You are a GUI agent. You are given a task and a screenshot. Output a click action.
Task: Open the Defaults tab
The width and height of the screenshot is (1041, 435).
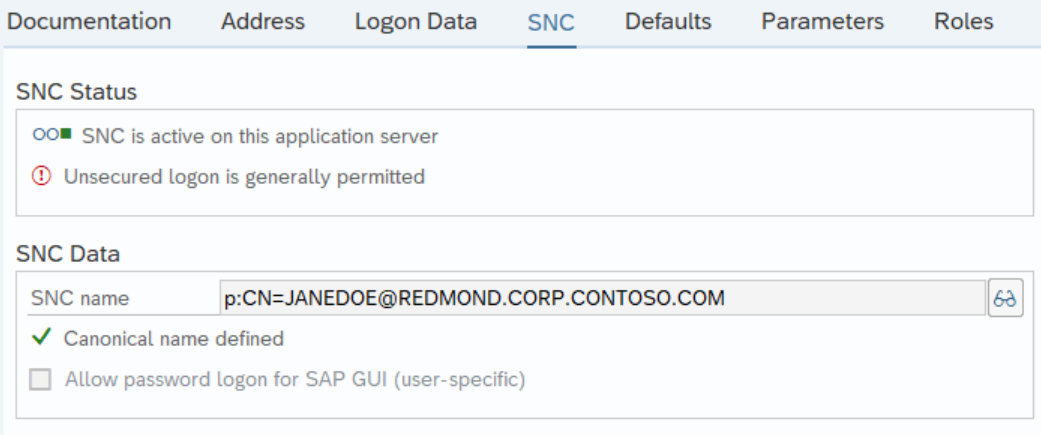pos(668,21)
